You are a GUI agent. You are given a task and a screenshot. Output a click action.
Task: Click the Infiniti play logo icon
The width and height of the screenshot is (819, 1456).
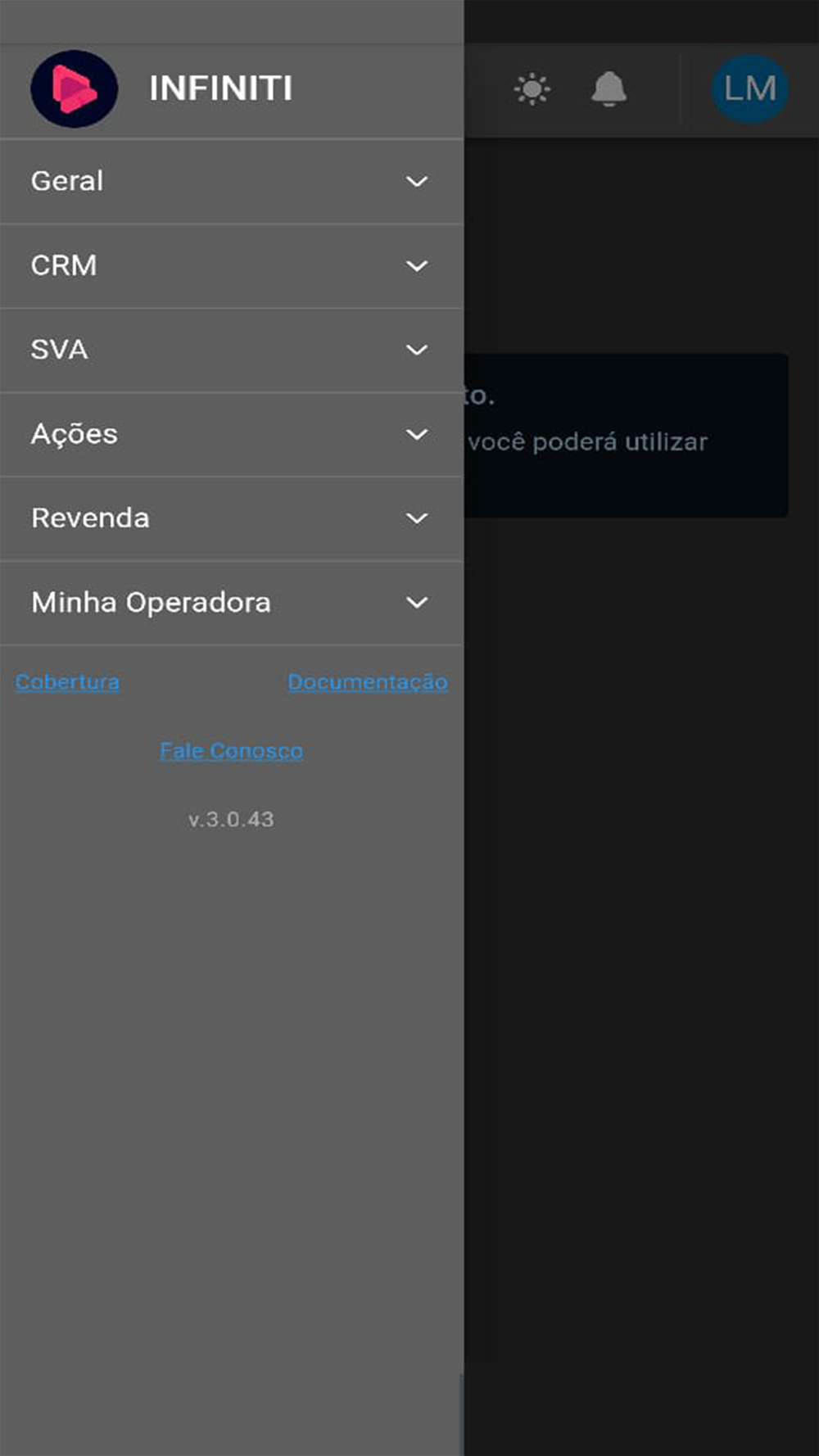click(x=74, y=88)
